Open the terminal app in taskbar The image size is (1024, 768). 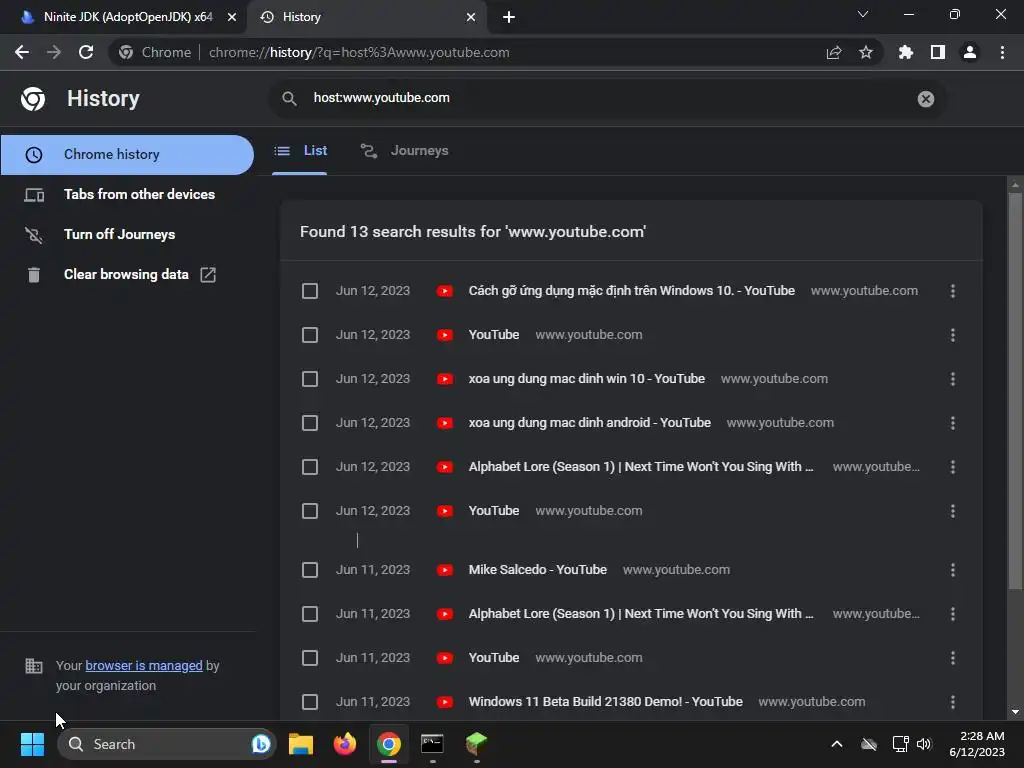(x=432, y=744)
